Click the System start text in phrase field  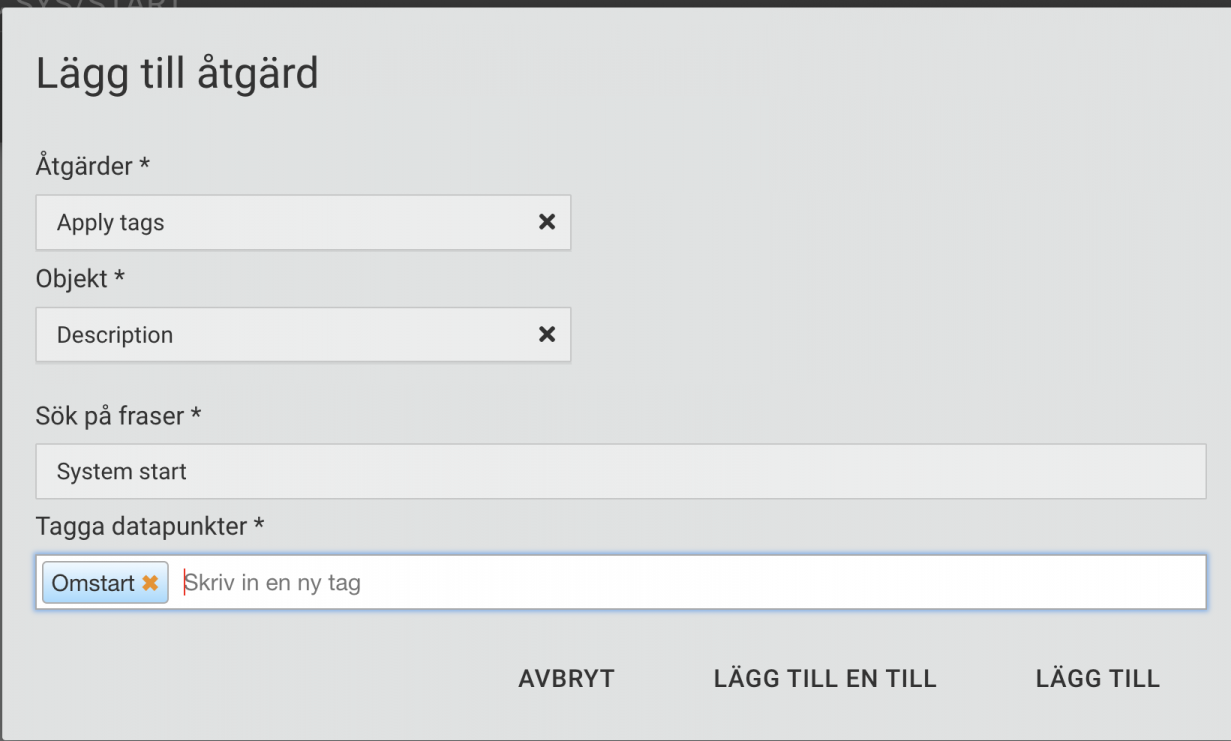(x=122, y=471)
